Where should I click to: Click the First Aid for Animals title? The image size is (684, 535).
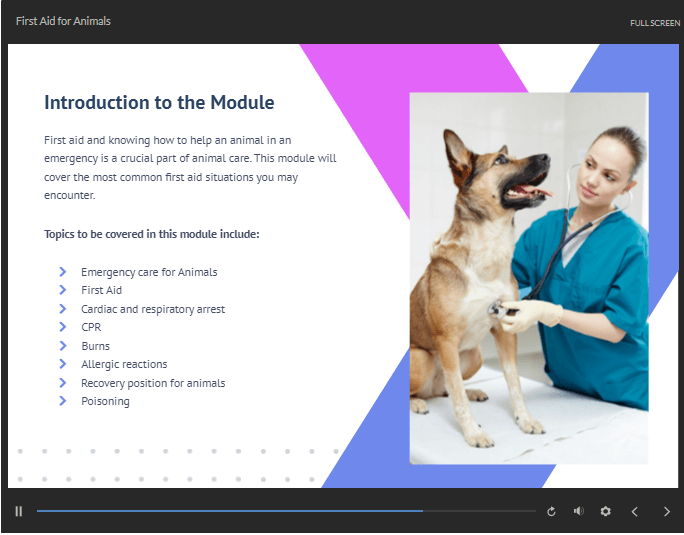(63, 21)
